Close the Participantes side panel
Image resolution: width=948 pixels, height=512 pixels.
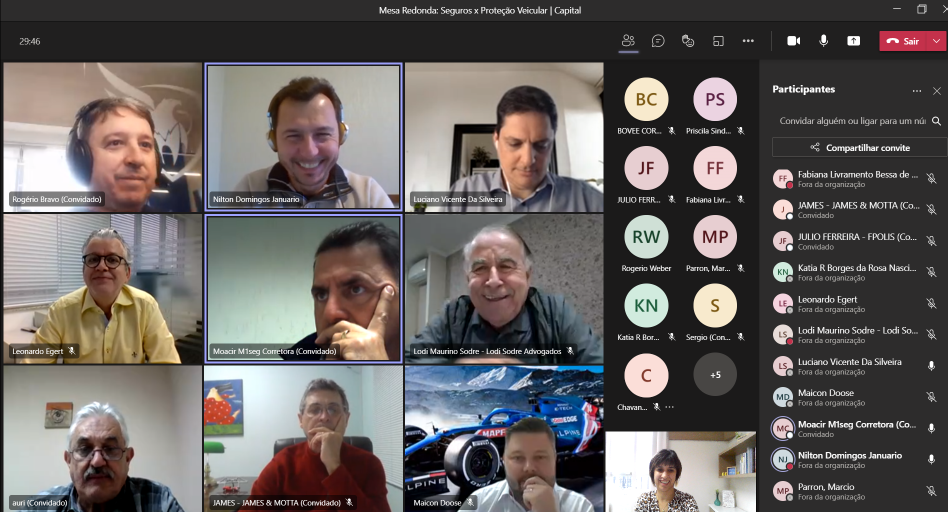tap(937, 90)
